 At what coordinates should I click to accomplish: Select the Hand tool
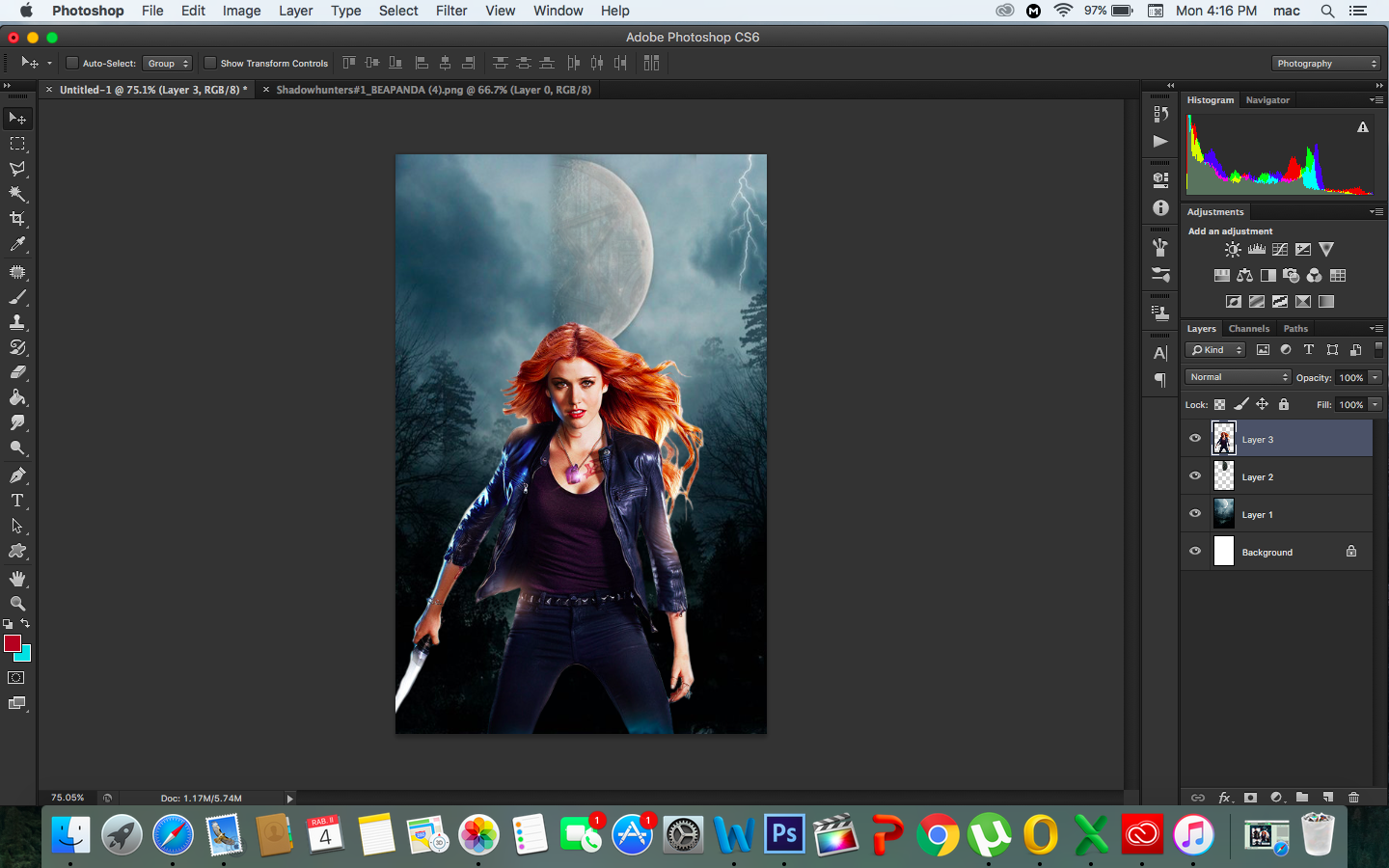tap(17, 579)
